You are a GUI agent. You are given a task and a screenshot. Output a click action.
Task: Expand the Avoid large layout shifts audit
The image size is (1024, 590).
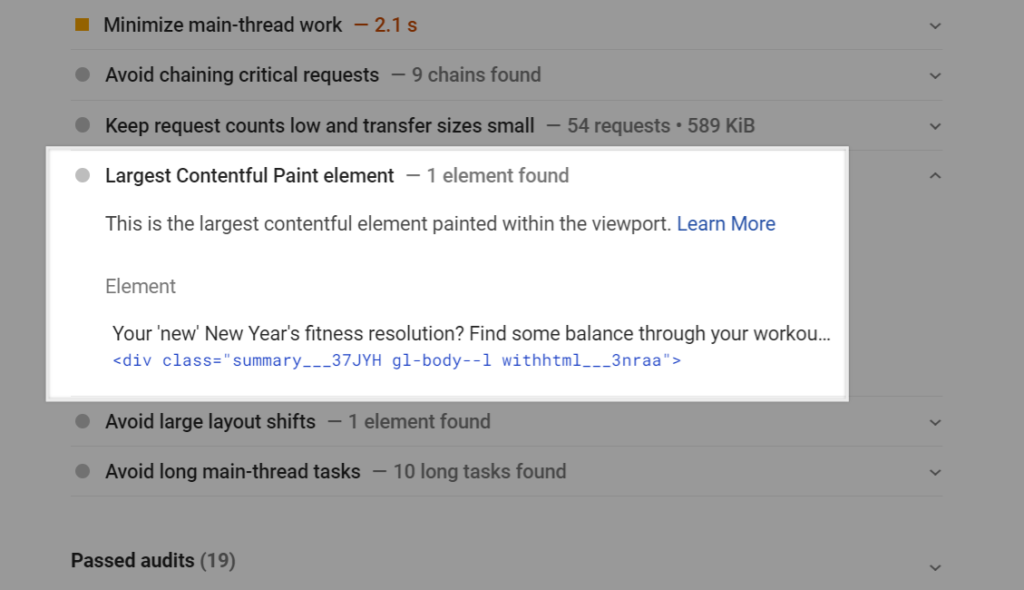[x=934, y=421]
